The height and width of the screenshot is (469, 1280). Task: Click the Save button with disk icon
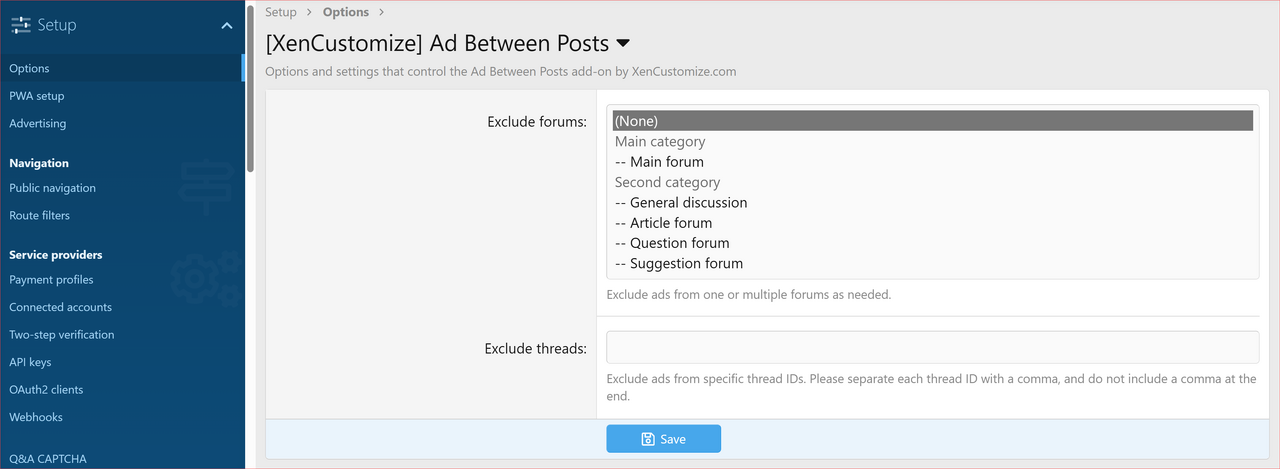[663, 439]
